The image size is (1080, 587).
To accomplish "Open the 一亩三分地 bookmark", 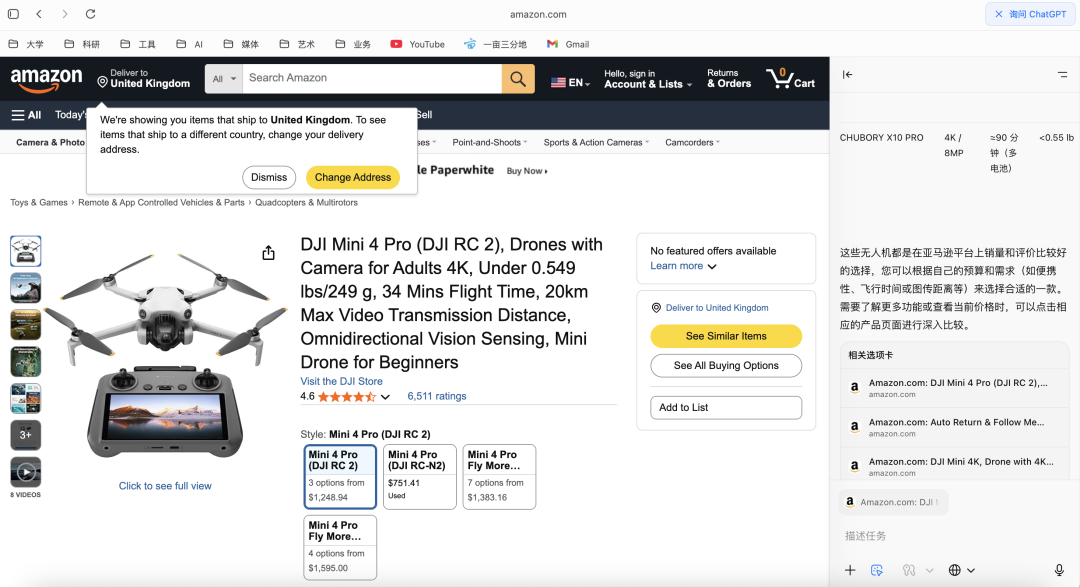I will tap(495, 44).
